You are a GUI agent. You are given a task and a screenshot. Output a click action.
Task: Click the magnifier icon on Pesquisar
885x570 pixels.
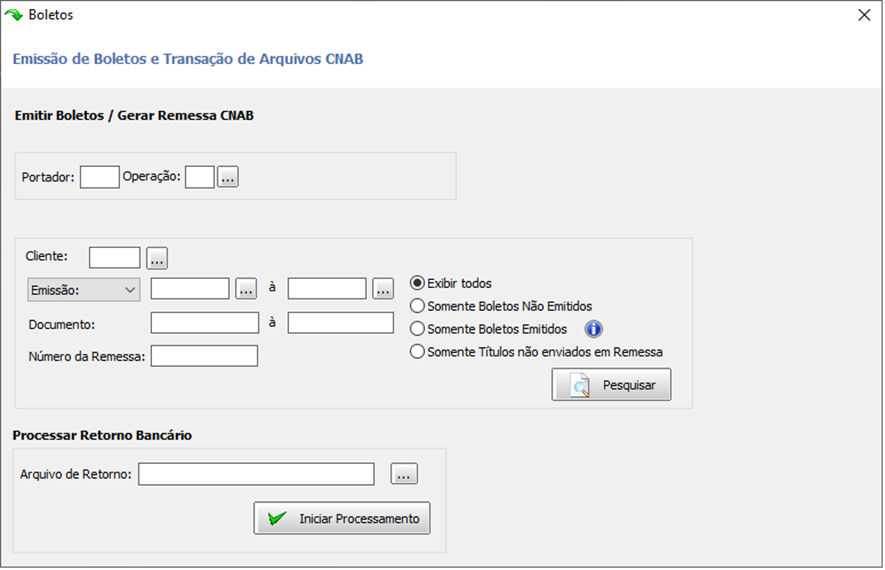pyautogui.click(x=580, y=385)
